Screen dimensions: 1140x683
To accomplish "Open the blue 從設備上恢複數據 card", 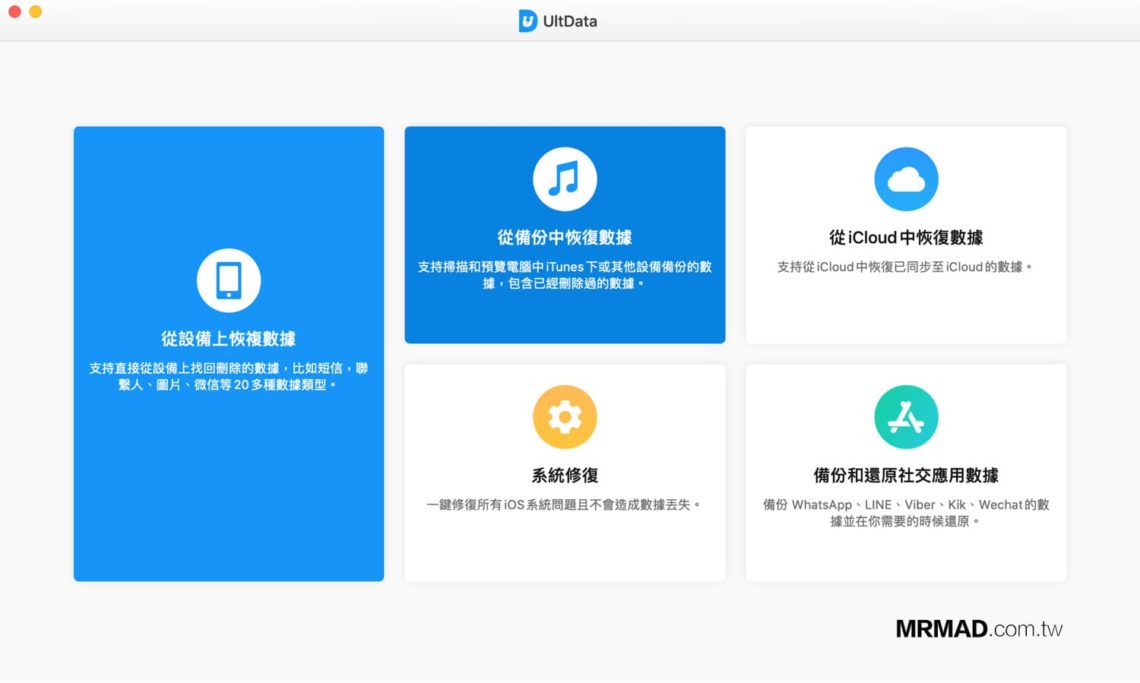I will [x=228, y=353].
